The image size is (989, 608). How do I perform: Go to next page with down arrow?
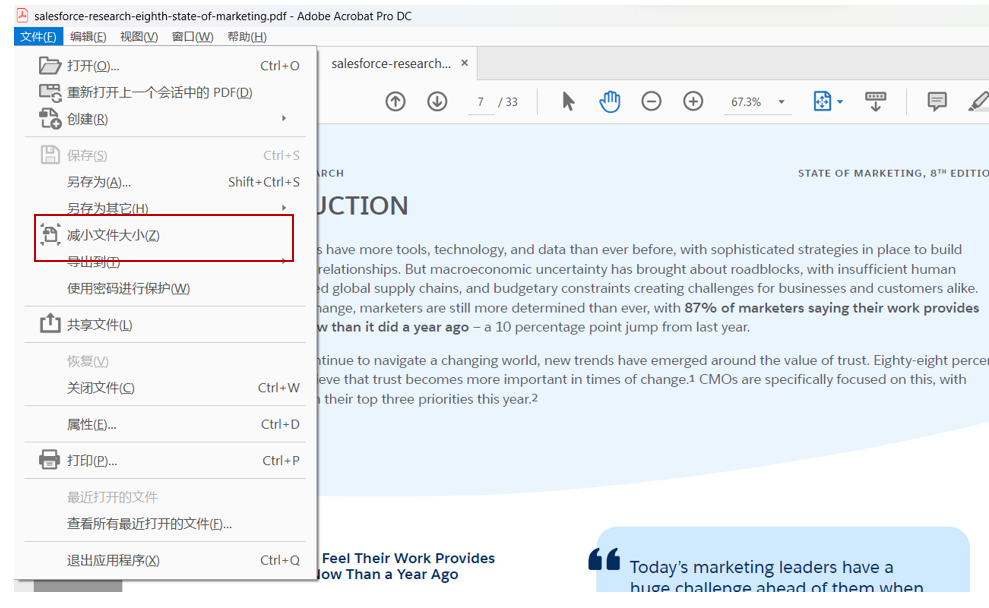coord(437,101)
